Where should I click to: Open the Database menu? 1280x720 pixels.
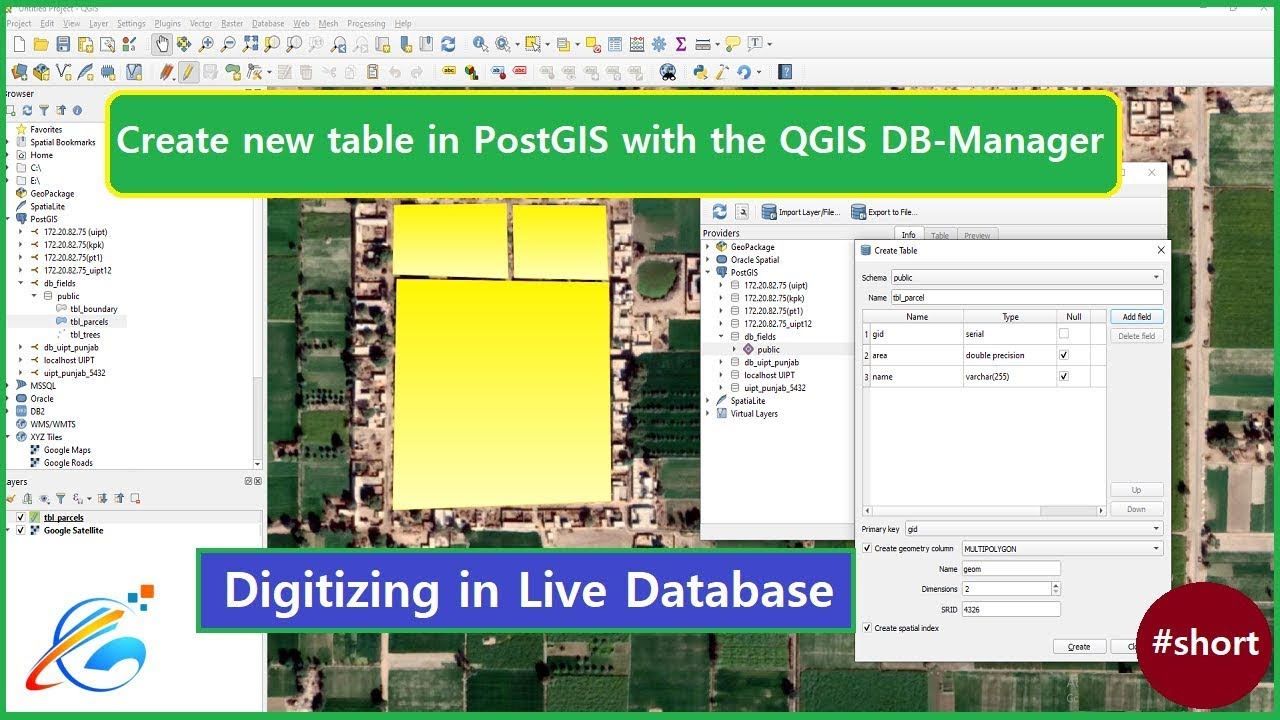[268, 23]
